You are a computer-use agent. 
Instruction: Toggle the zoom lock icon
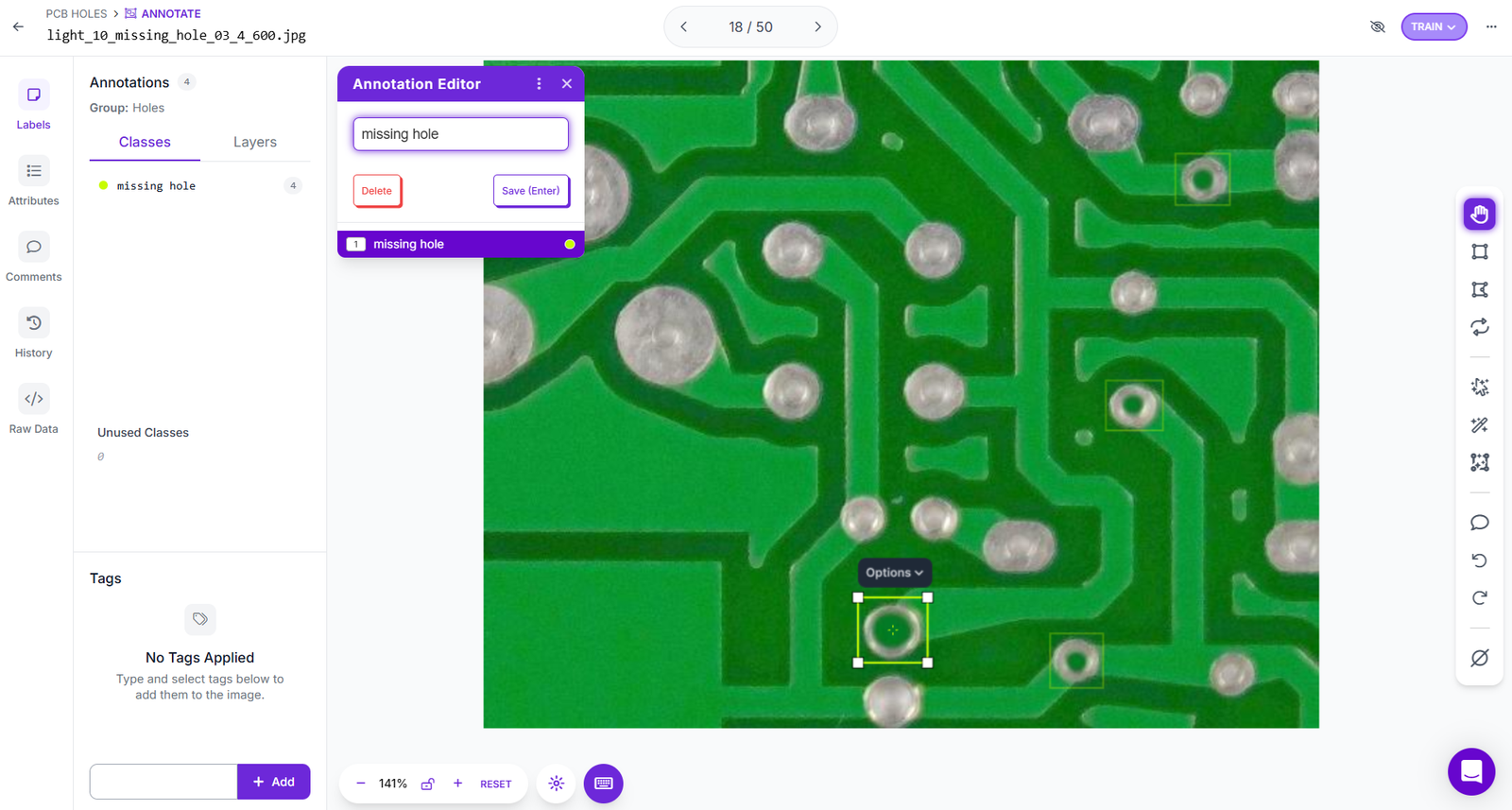(x=428, y=784)
